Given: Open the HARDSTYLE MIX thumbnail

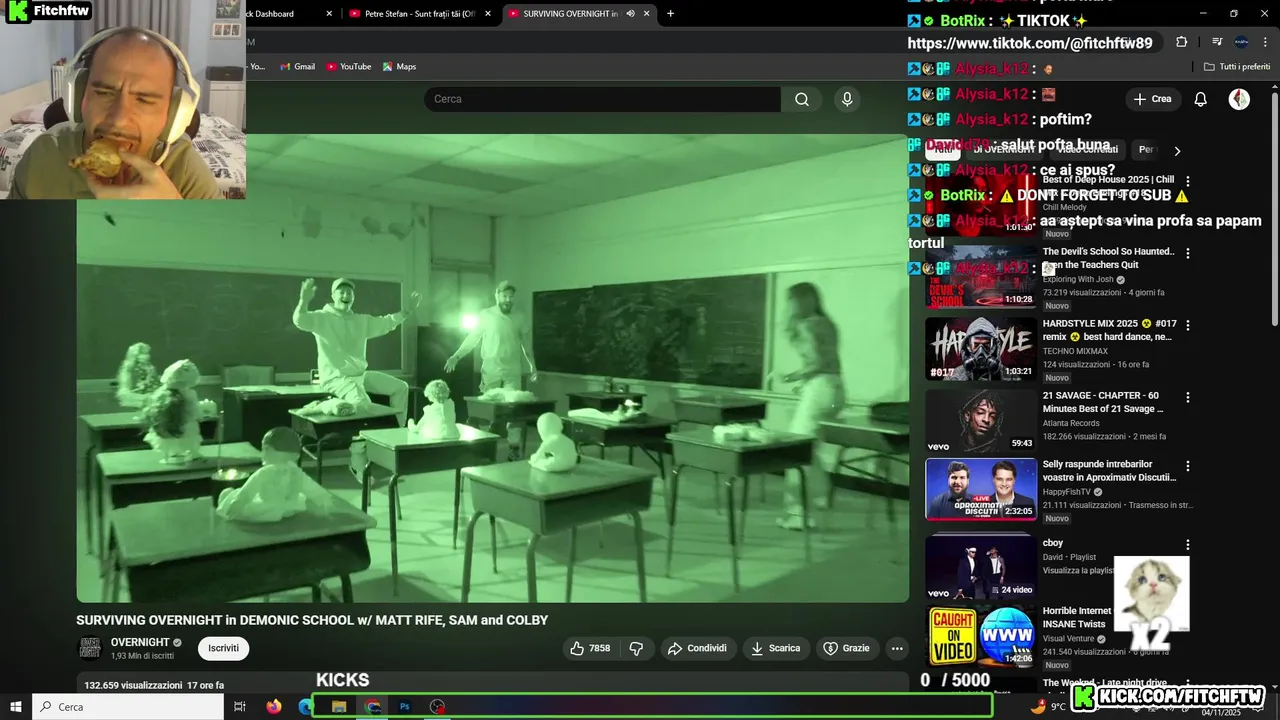Looking at the screenshot, I should [x=981, y=348].
